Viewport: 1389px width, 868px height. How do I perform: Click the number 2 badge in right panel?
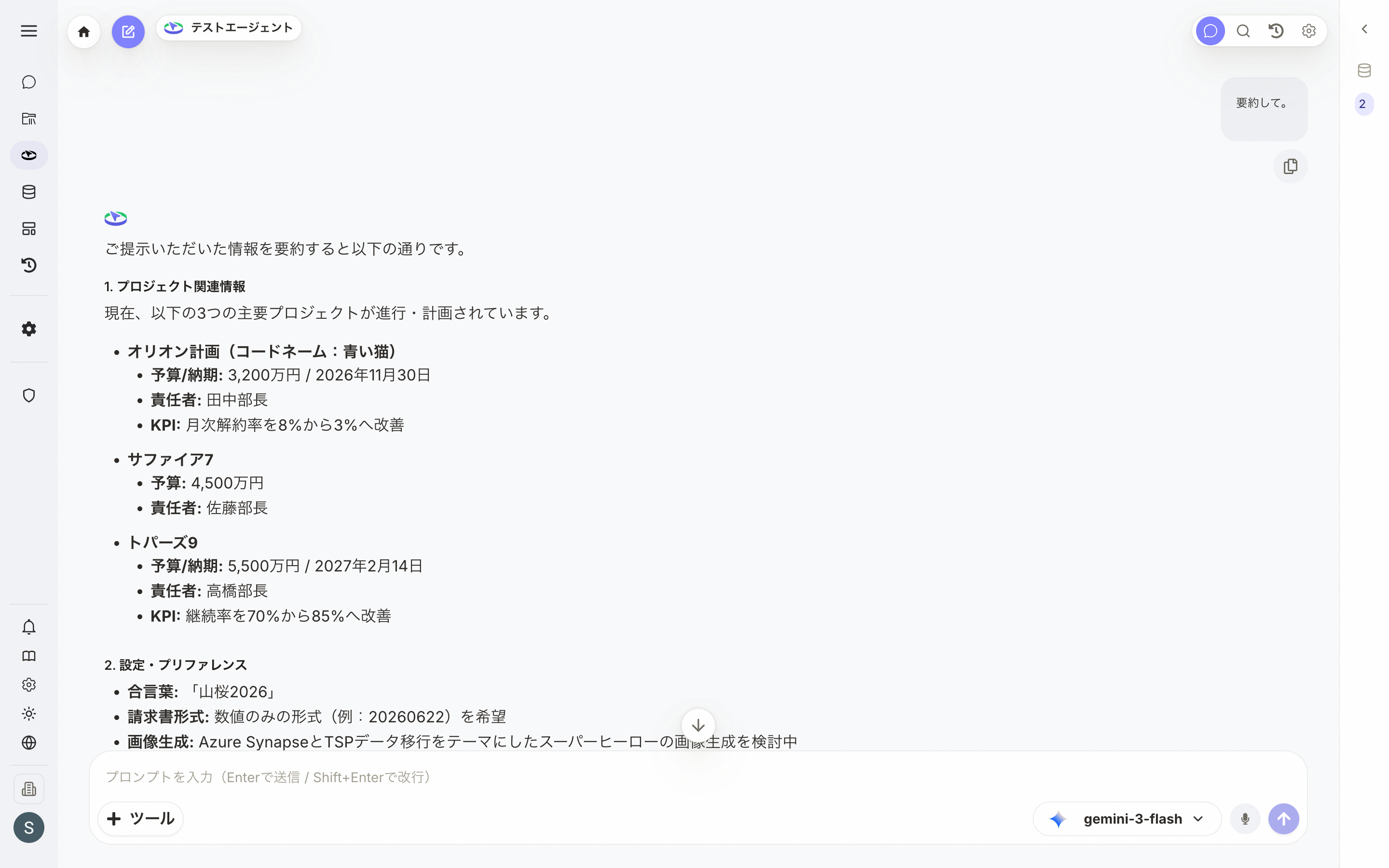pos(1364,104)
